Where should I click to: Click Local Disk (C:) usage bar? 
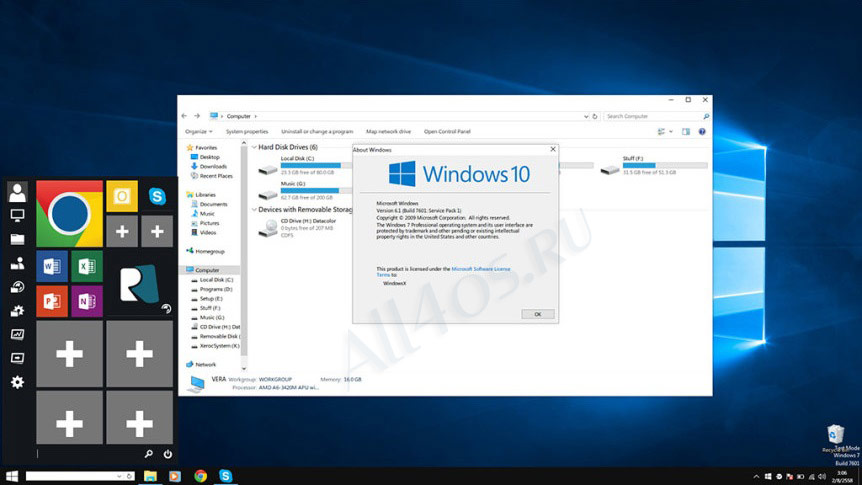[x=316, y=166]
